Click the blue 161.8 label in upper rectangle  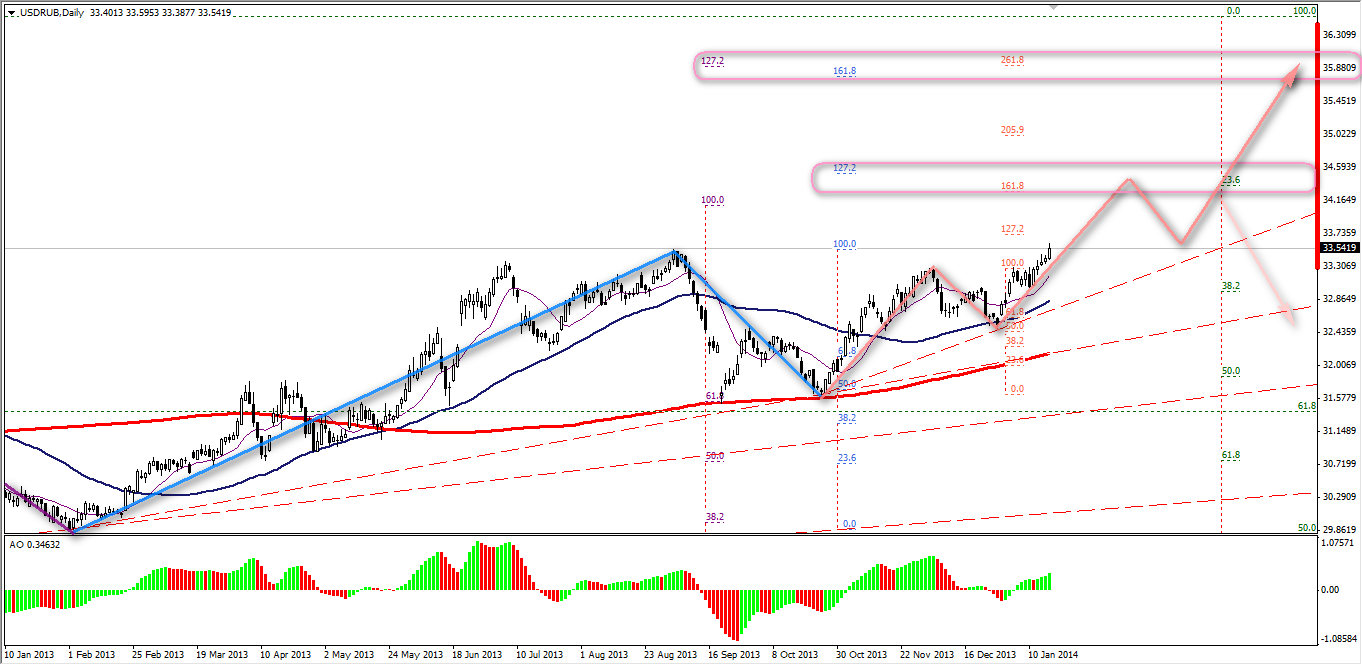coord(844,72)
